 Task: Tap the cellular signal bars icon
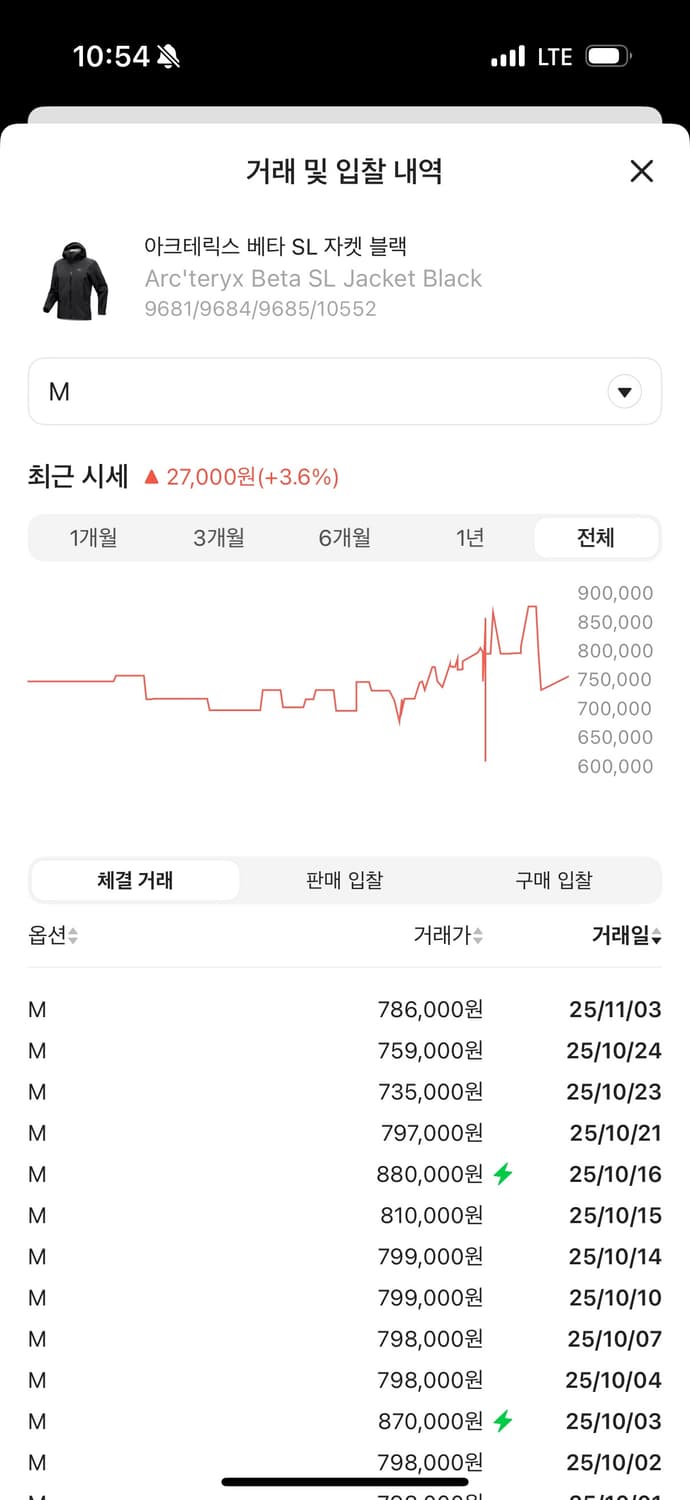[506, 57]
